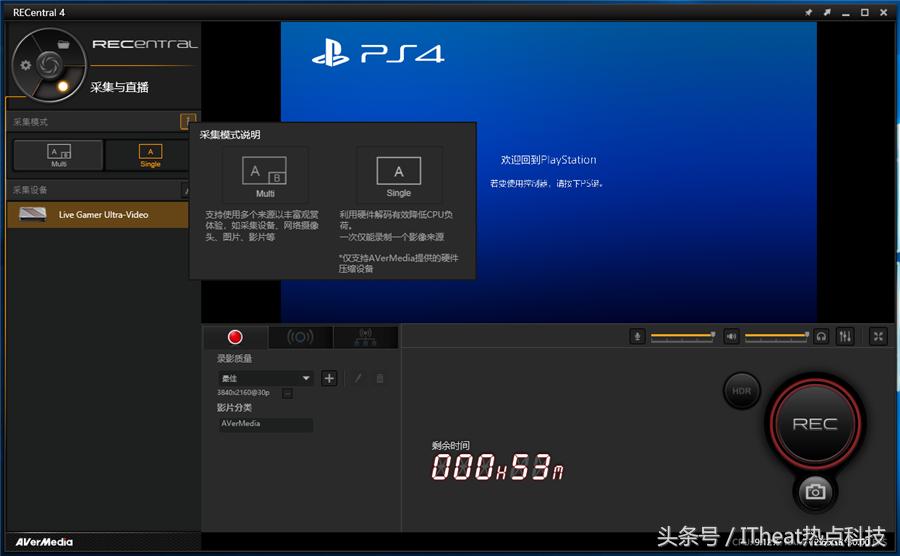Open the recording quality dropdown
The height and width of the screenshot is (556, 900).
click(x=266, y=378)
